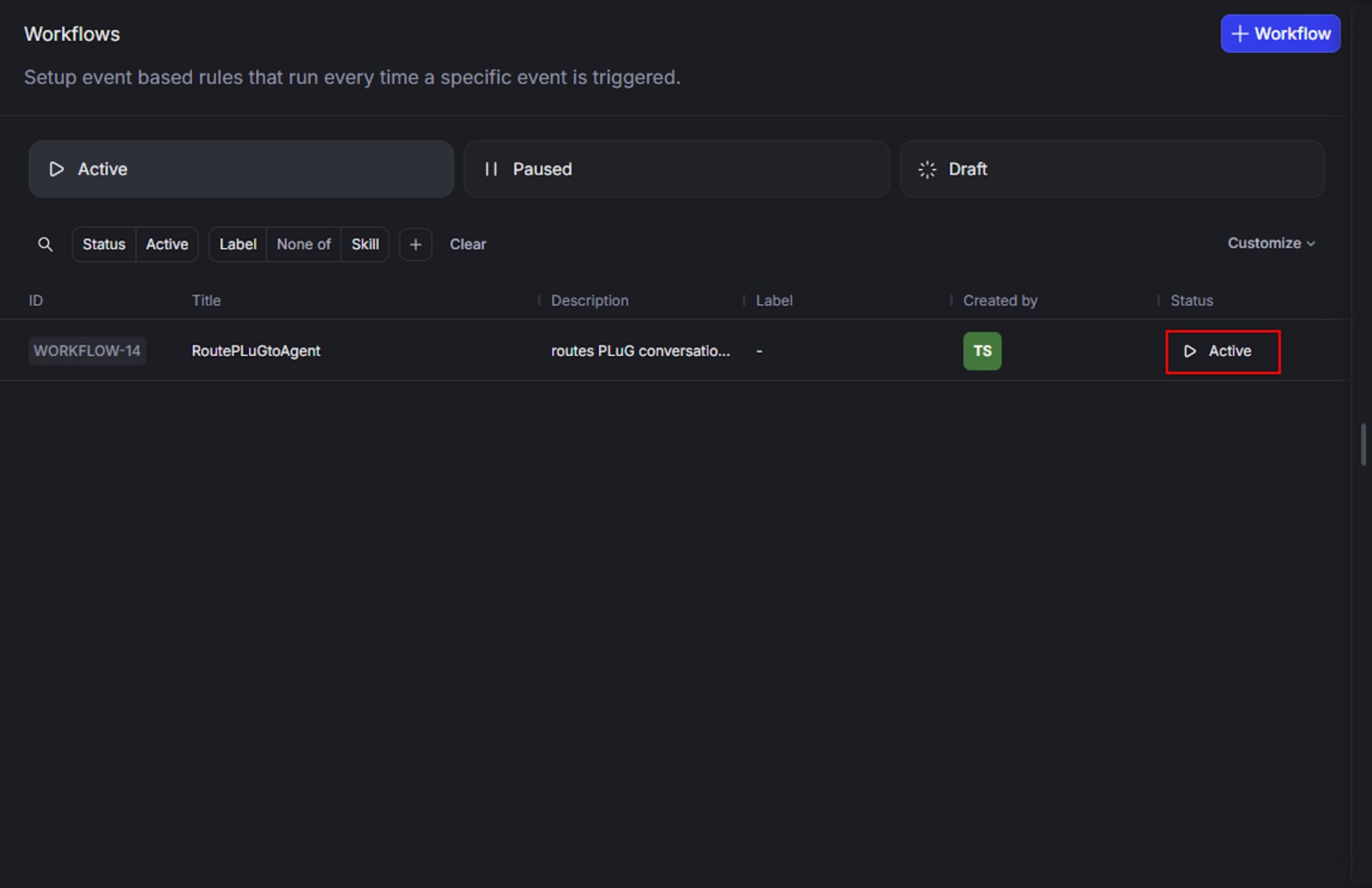Screen dimensions: 1372x888
Task: Change the 'None of' label operator
Action: 303,244
